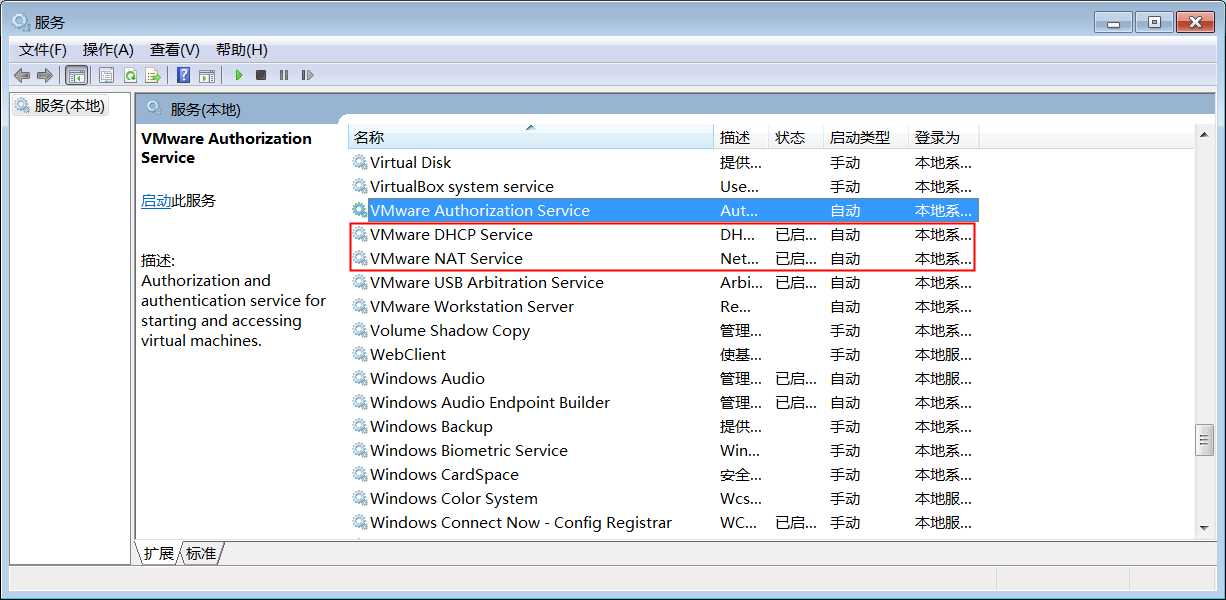The width and height of the screenshot is (1226, 600).
Task: Click the gear icon beside VMware NAT Service
Action: (x=360, y=258)
